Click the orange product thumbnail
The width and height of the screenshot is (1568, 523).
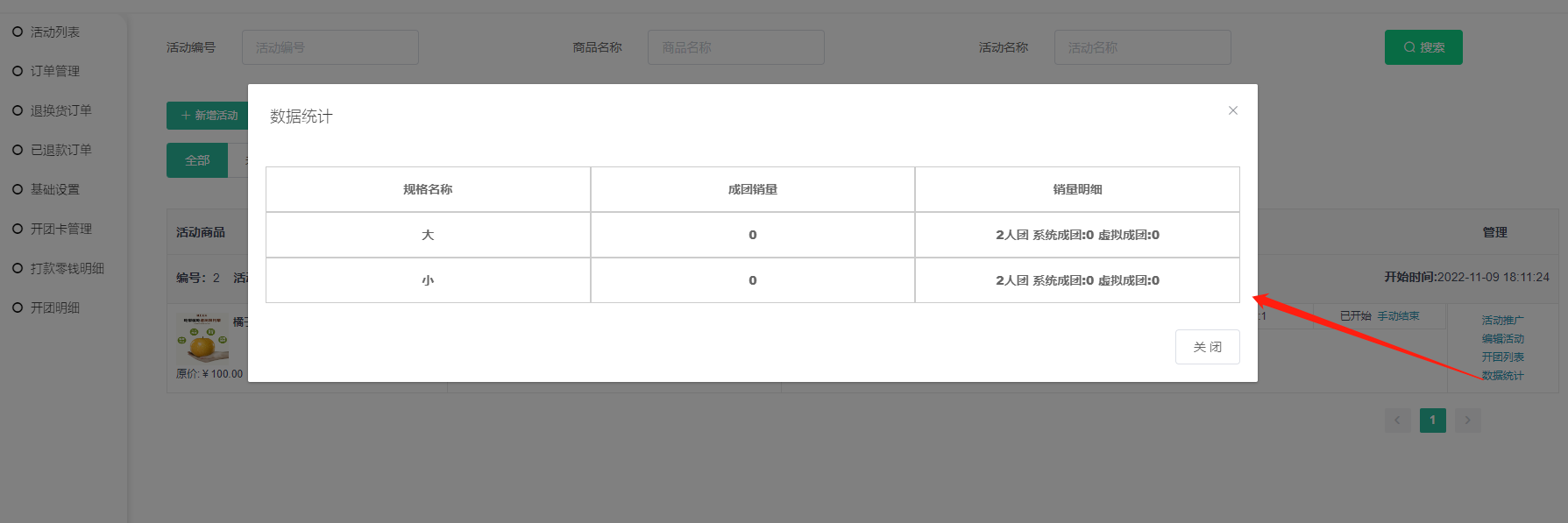pos(202,339)
